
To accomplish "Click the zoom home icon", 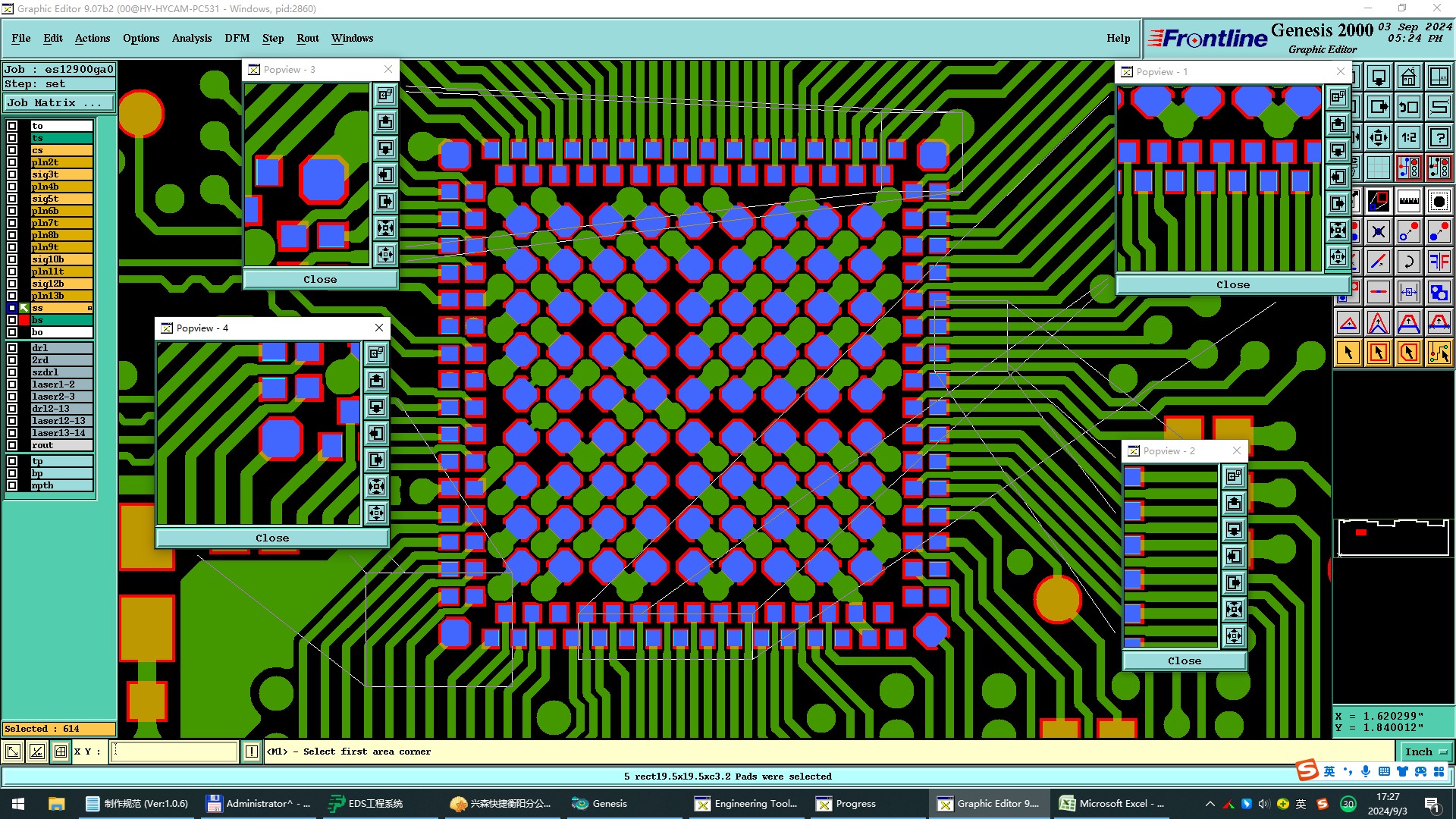I will tap(1408, 77).
